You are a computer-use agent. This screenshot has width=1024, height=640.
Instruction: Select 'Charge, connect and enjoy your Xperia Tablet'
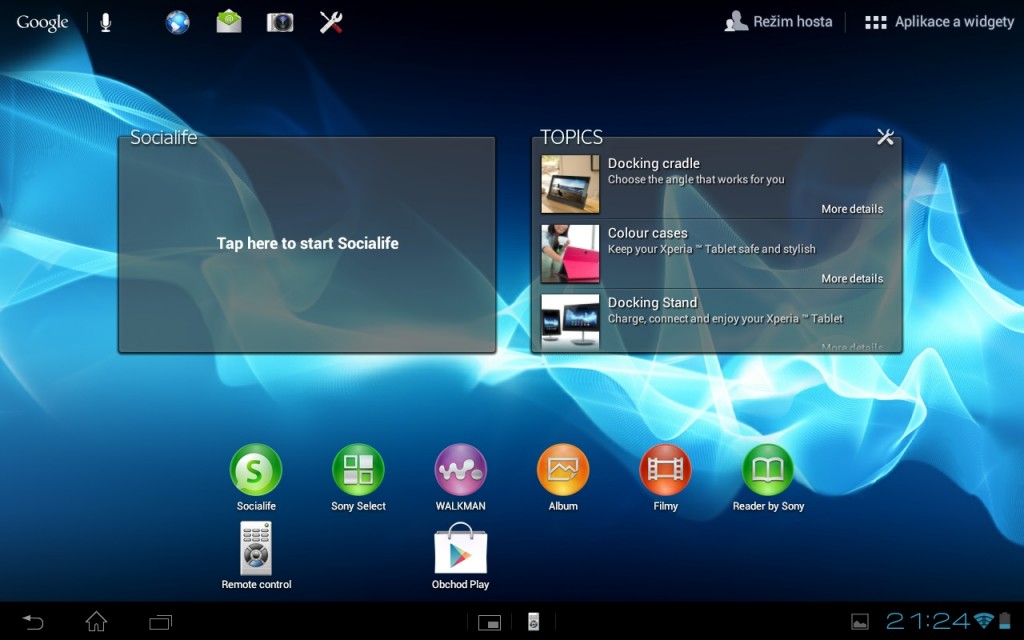(x=726, y=319)
